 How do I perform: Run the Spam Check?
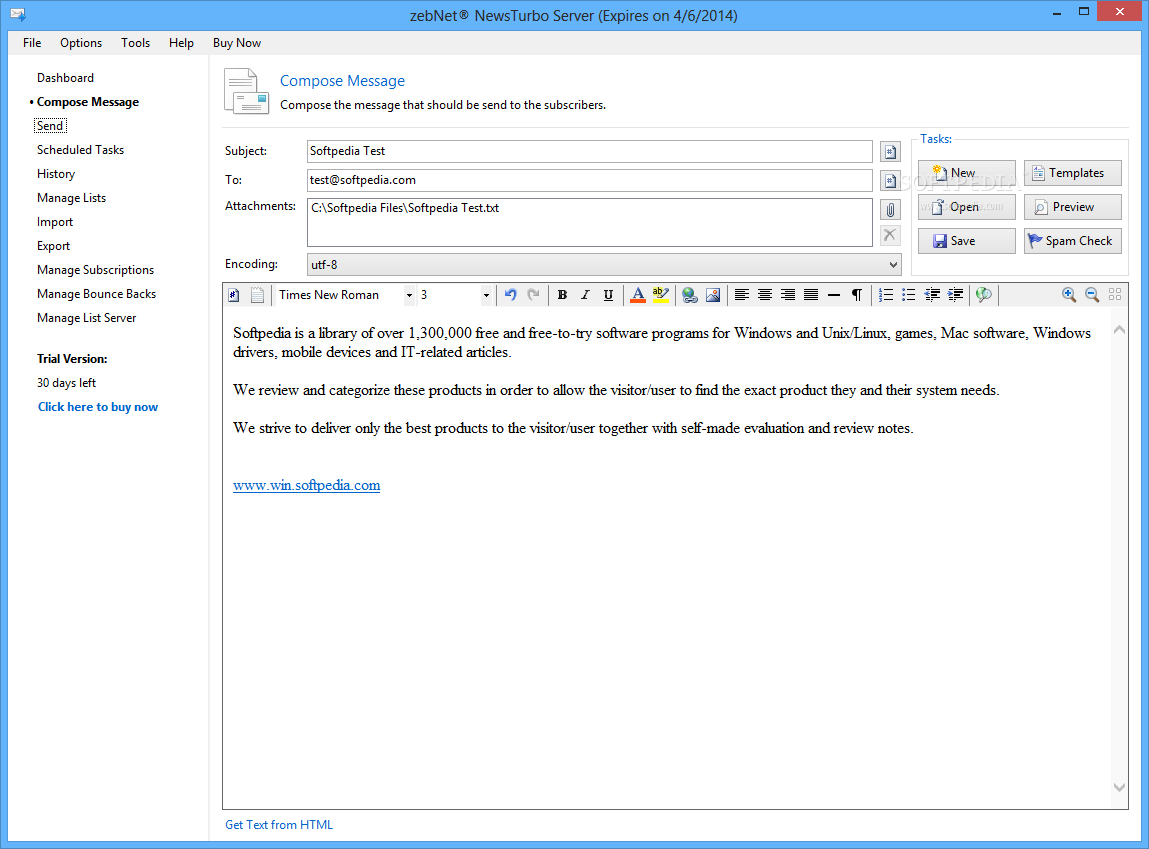pos(1073,241)
